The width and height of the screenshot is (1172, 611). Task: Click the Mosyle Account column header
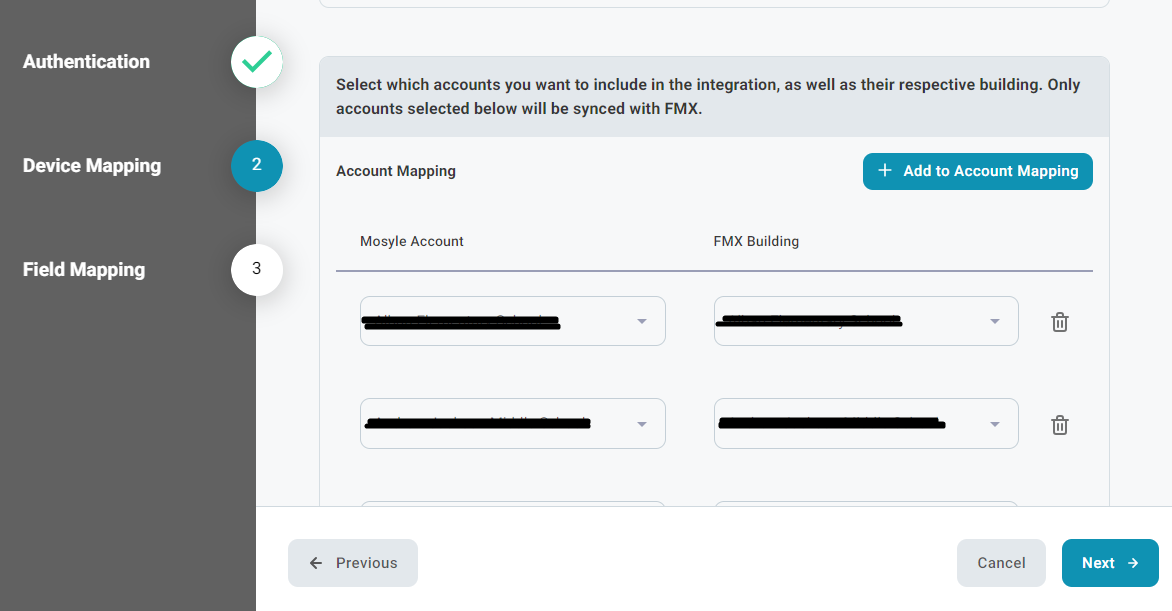click(411, 241)
